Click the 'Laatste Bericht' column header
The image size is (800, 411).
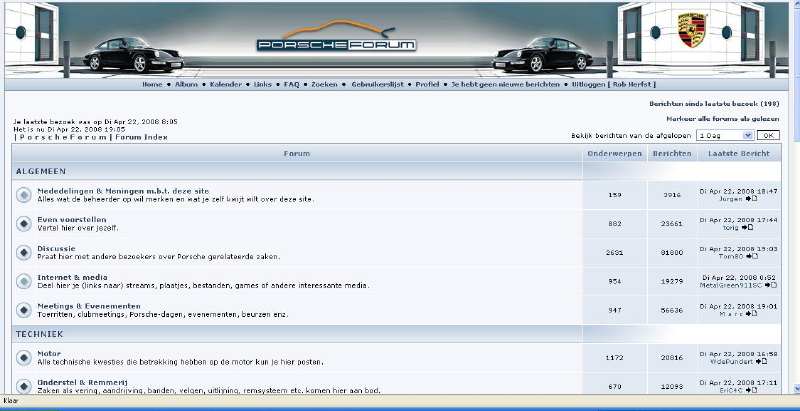738,153
